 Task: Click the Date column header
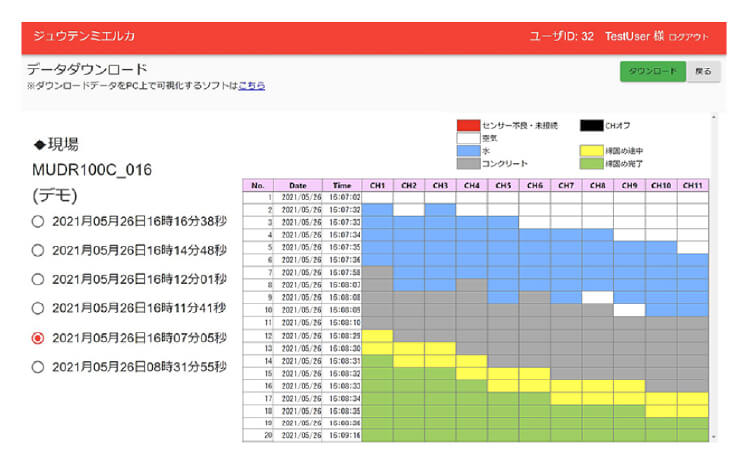click(297, 185)
